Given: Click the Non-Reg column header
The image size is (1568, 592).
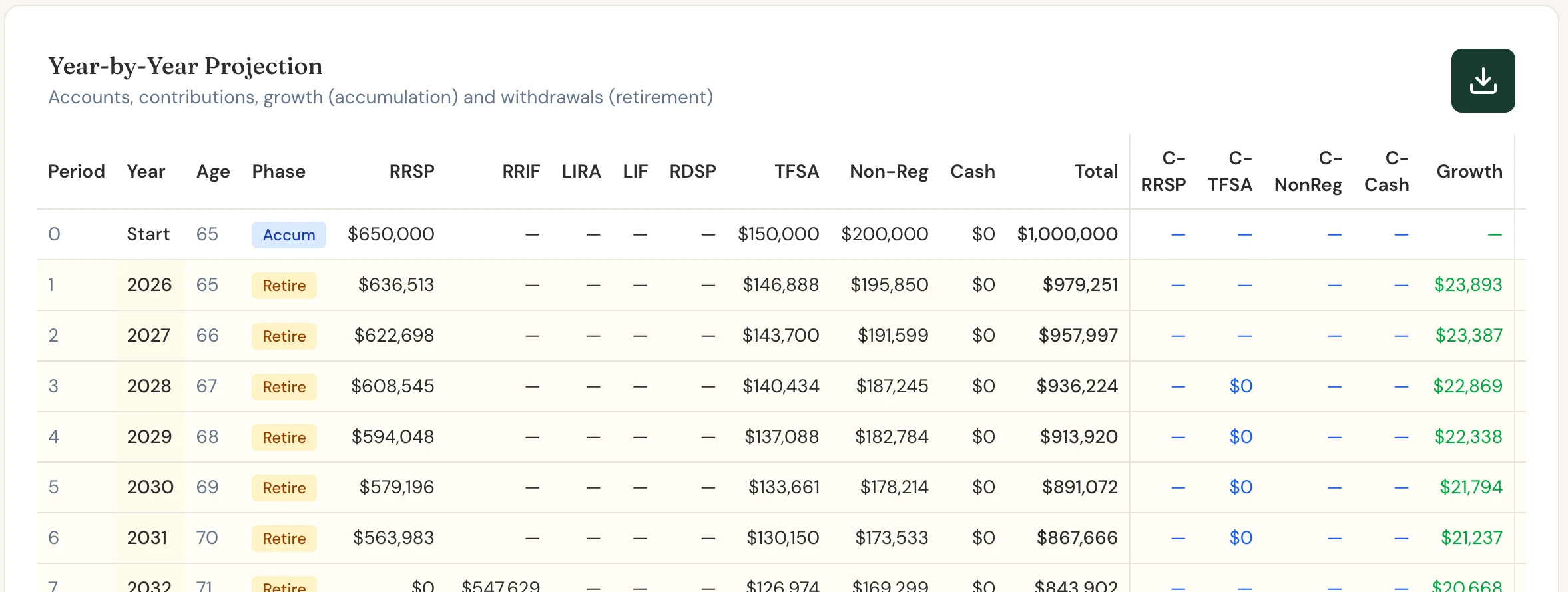Looking at the screenshot, I should [x=889, y=172].
